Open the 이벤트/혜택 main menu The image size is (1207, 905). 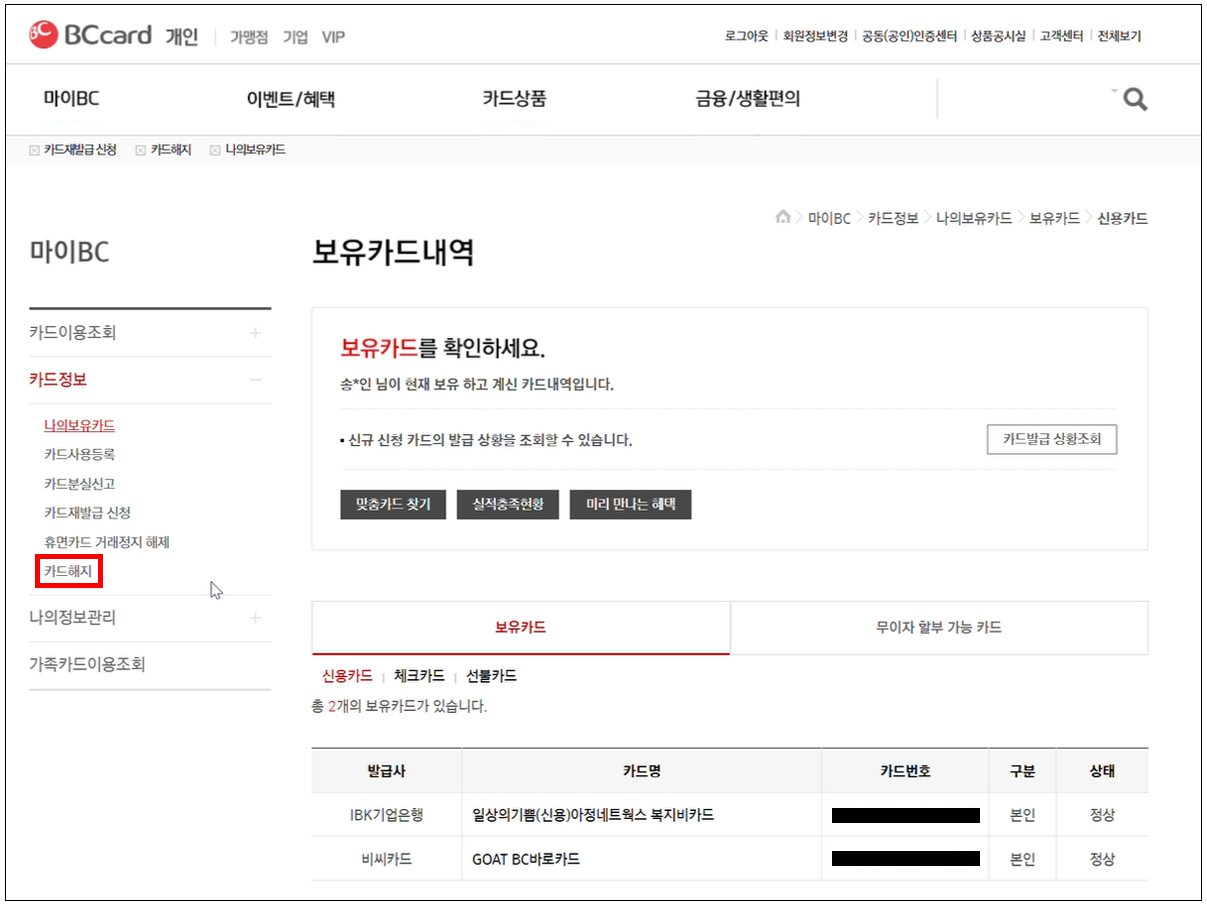tap(290, 99)
